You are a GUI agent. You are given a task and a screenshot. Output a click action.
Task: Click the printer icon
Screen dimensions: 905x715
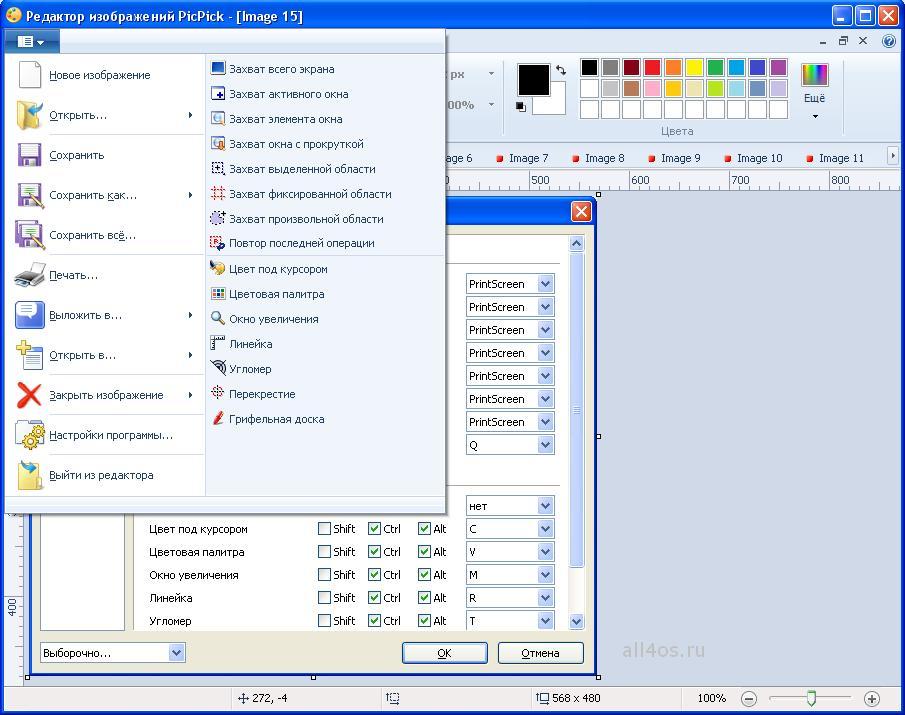click(x=29, y=275)
